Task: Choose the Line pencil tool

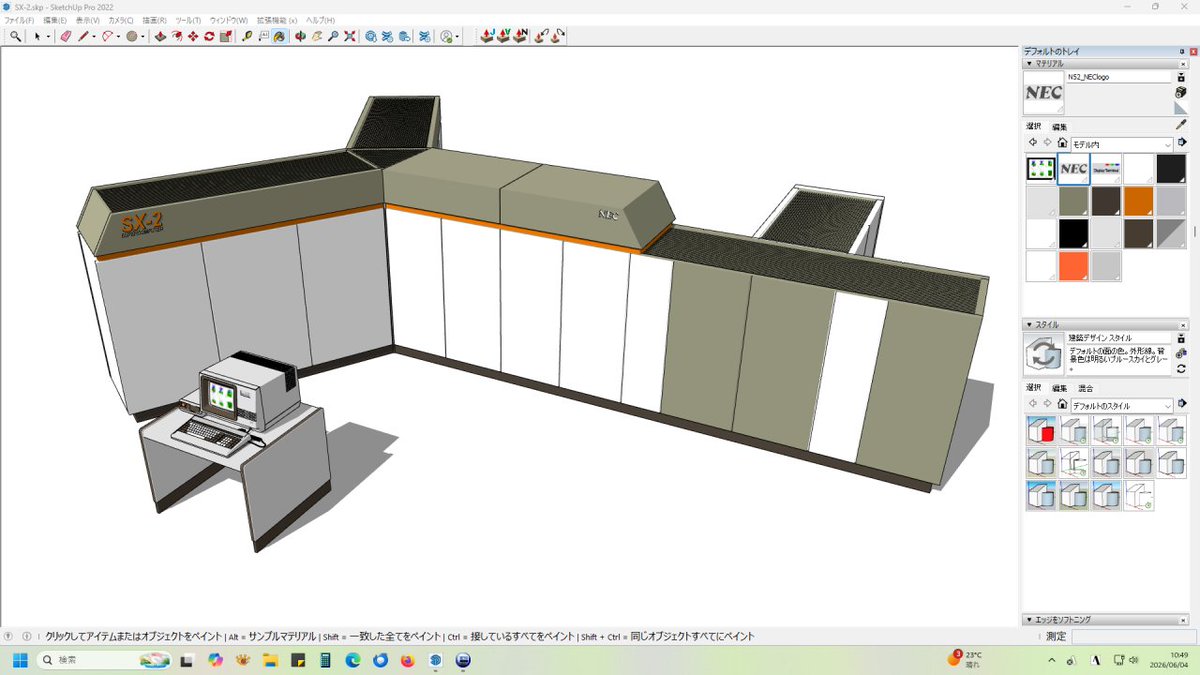Action: [x=84, y=36]
